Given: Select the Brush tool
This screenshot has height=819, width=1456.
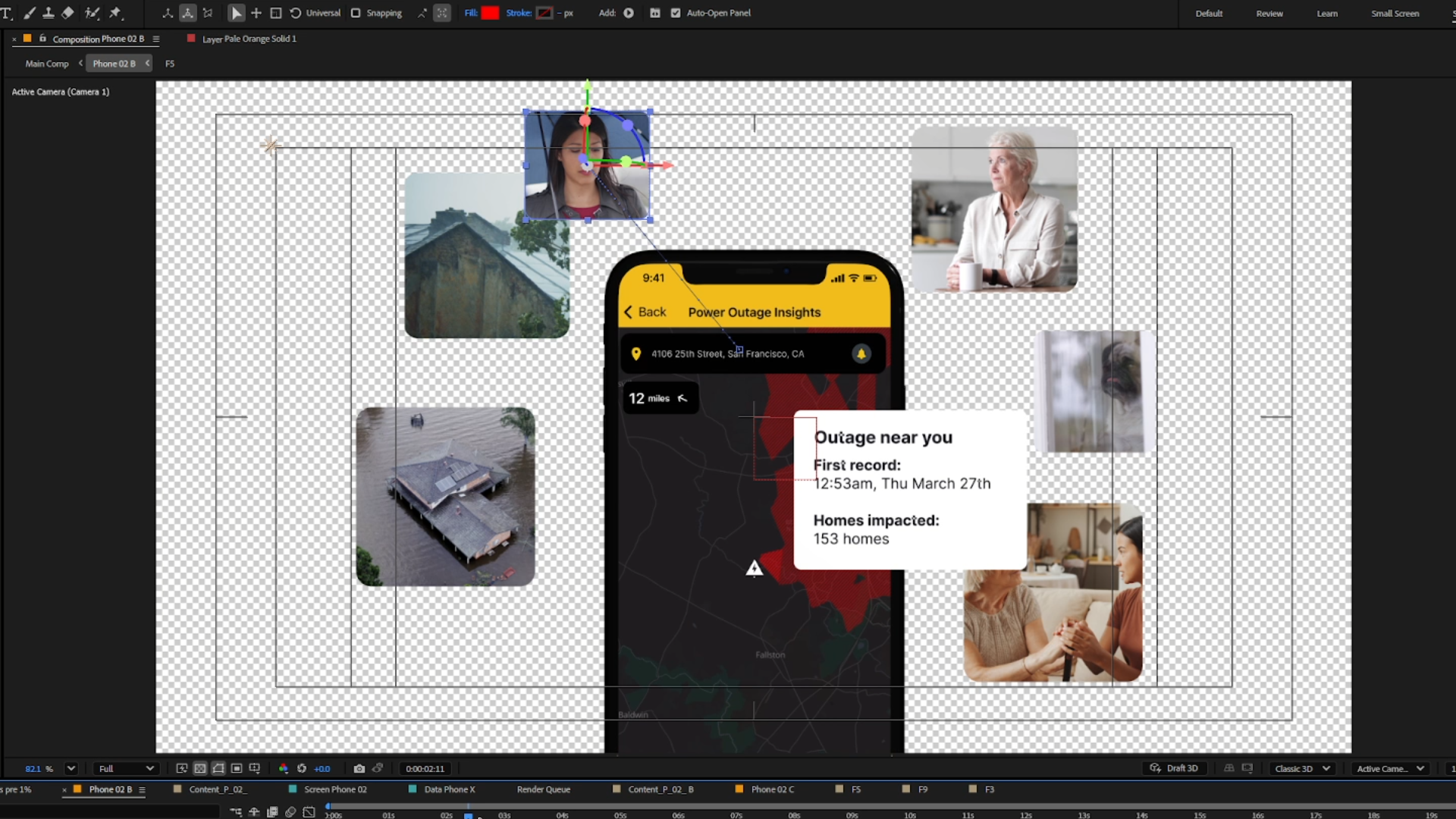Looking at the screenshot, I should click(x=29, y=13).
